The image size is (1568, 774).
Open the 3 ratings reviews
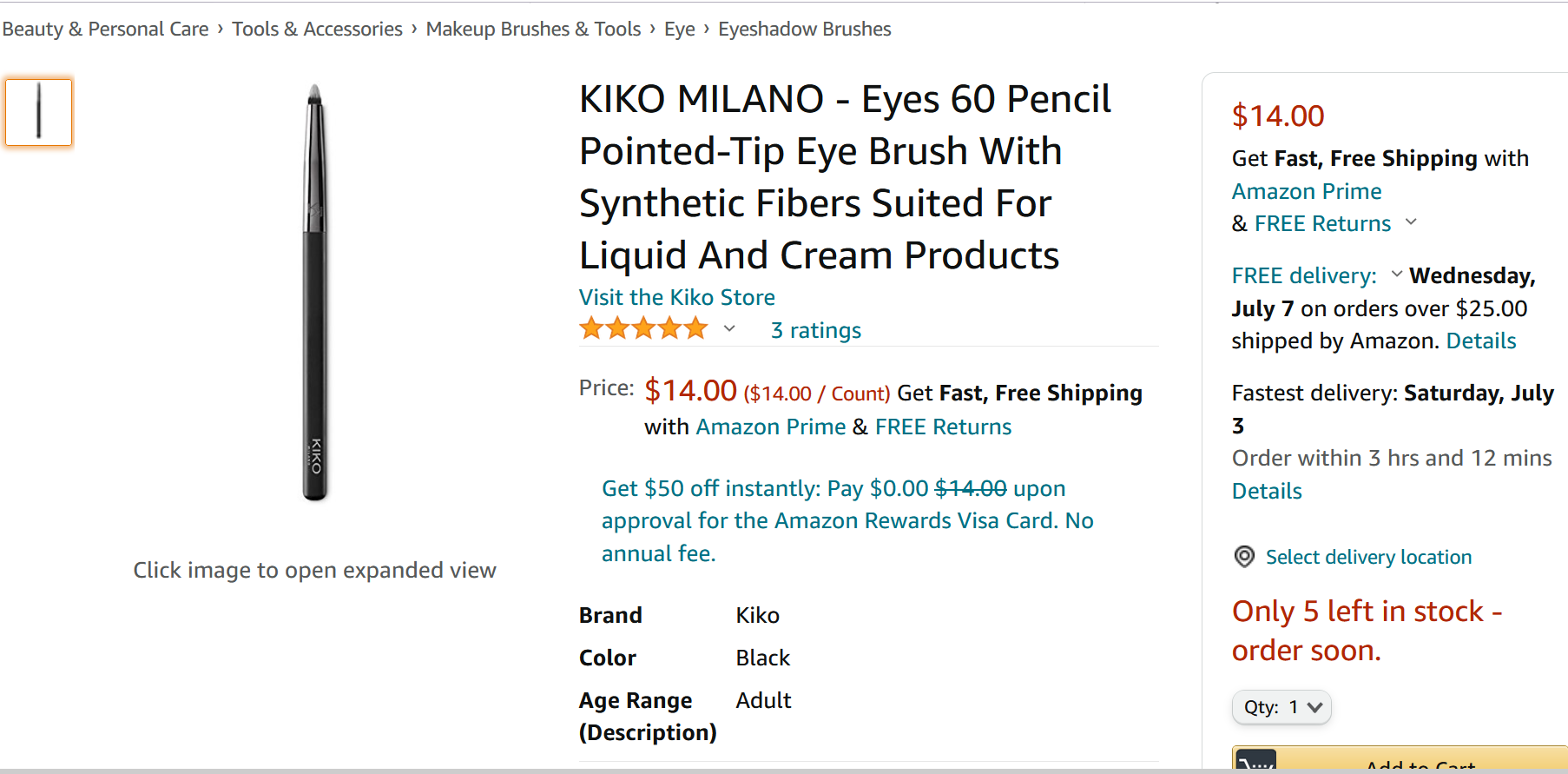click(x=814, y=329)
